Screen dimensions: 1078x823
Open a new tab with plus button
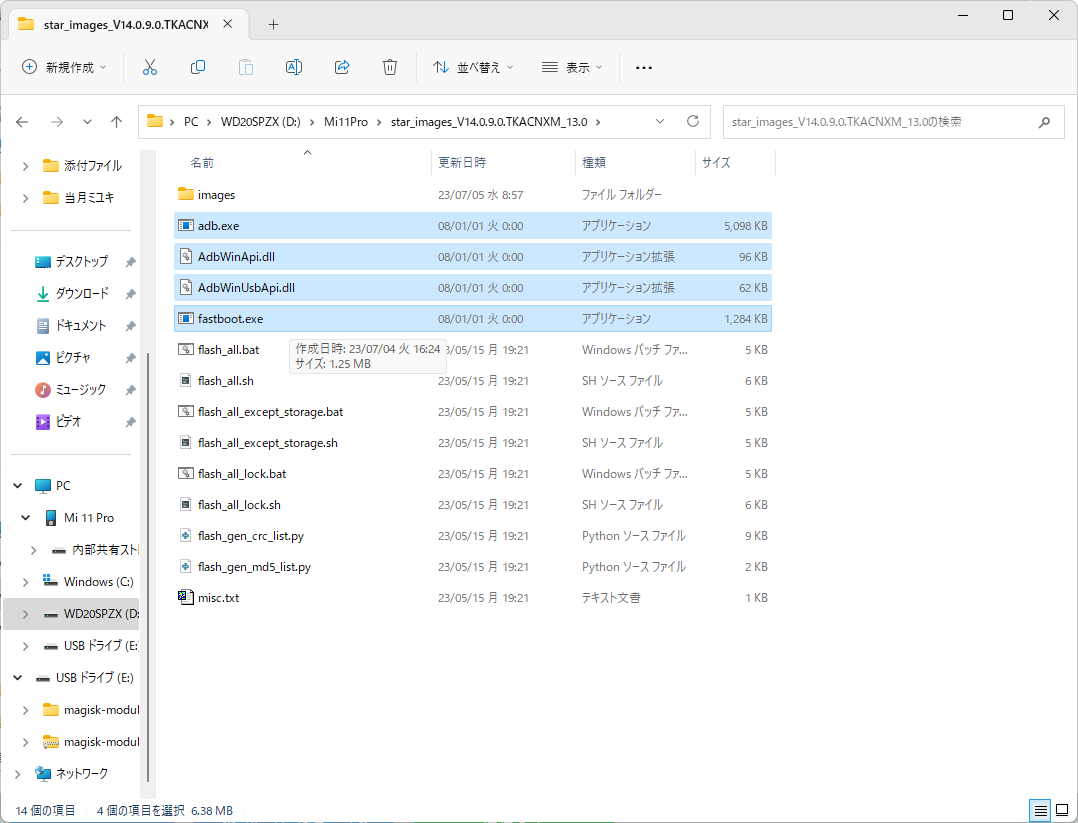(x=274, y=25)
